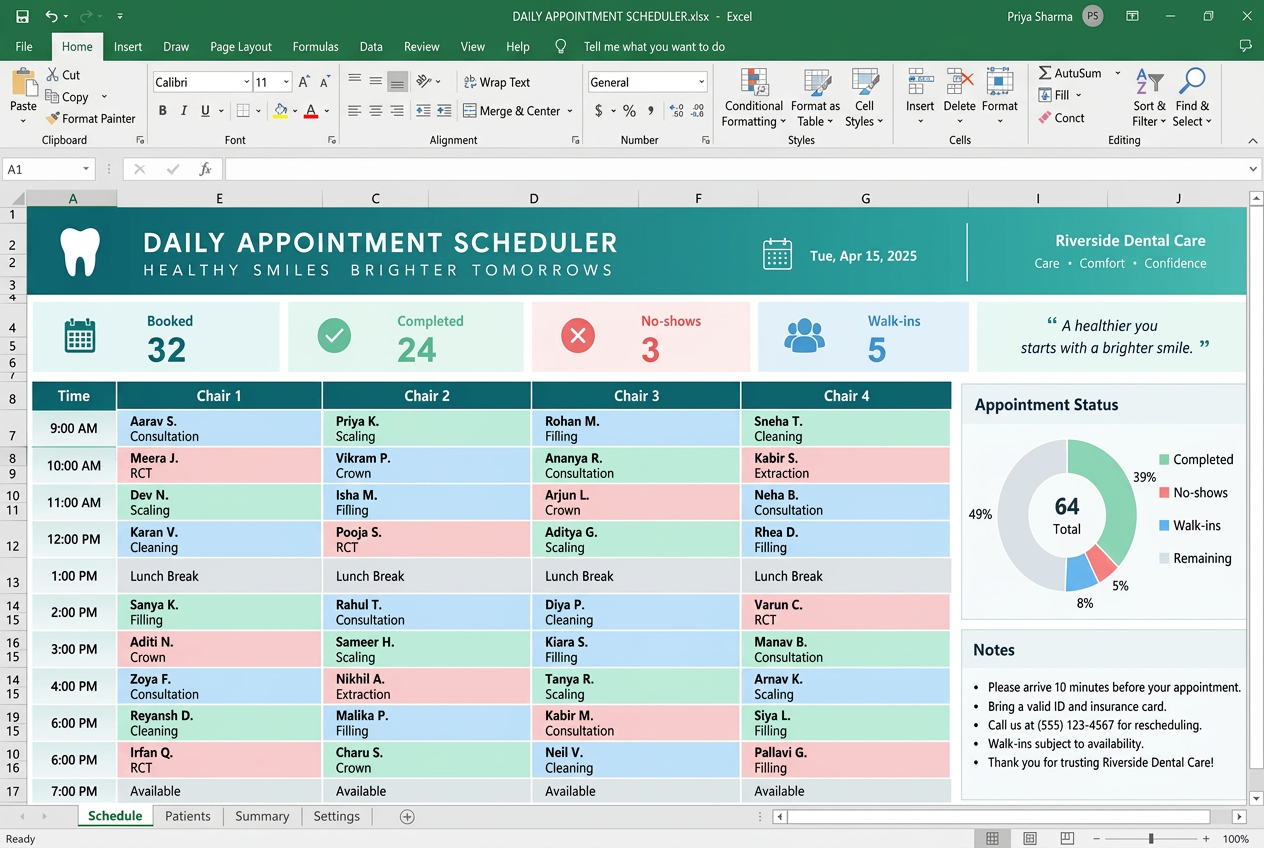Click the Paste clipboard icon
1264x848 pixels.
[23, 83]
